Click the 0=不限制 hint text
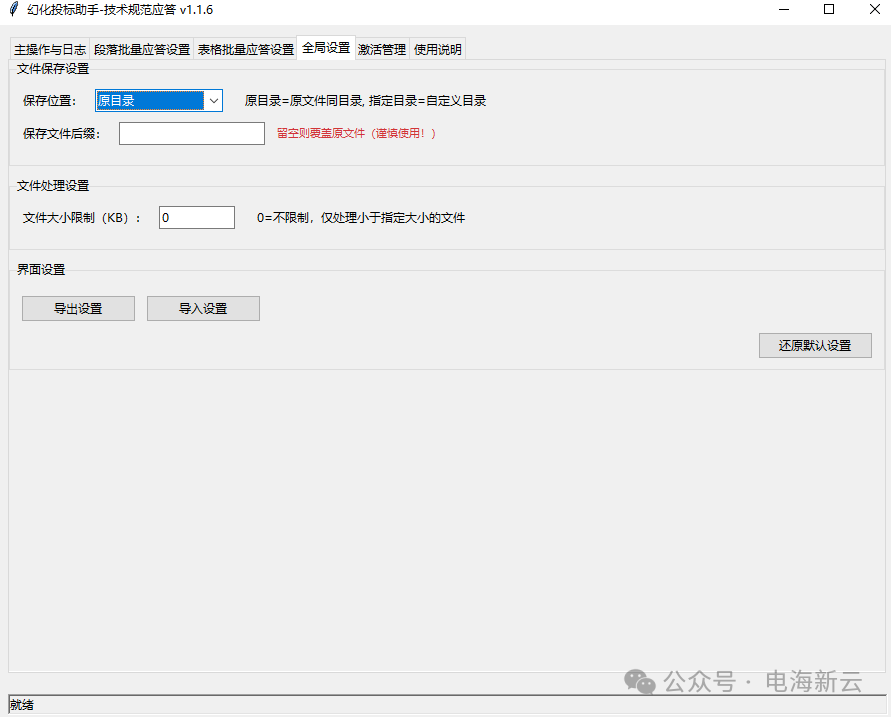Screen dimensions: 891x717 pyautogui.click(x=360, y=218)
